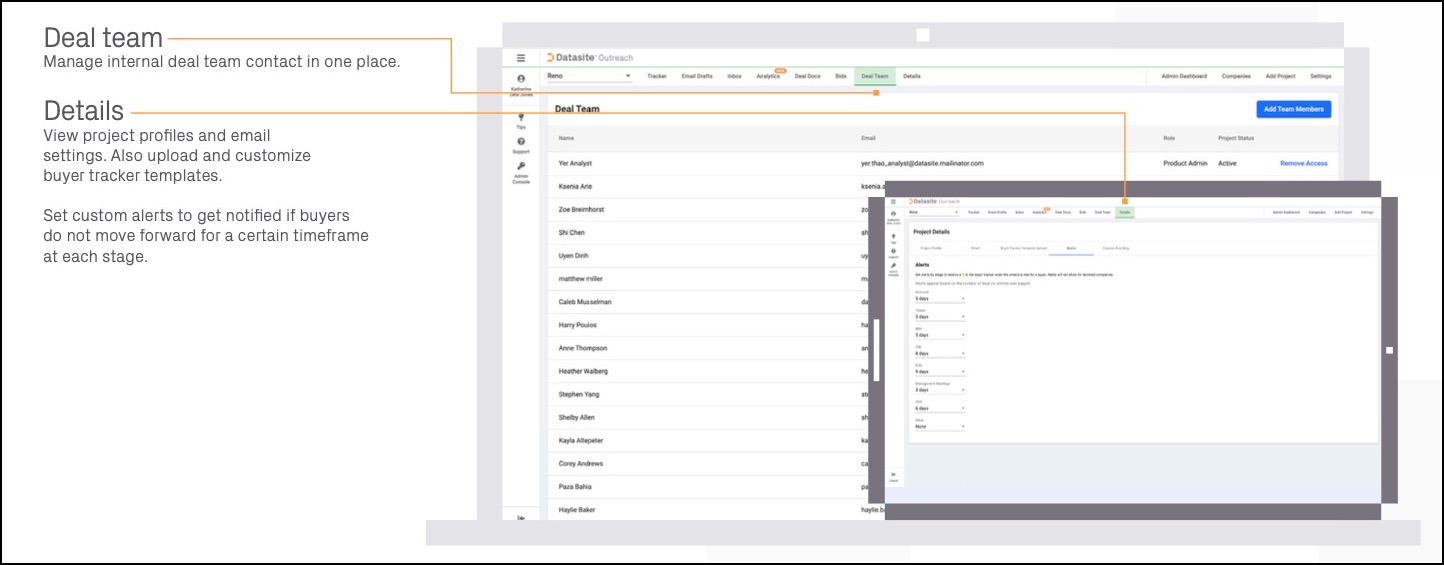Open the Admin Console wrench icon

pyautogui.click(x=520, y=167)
